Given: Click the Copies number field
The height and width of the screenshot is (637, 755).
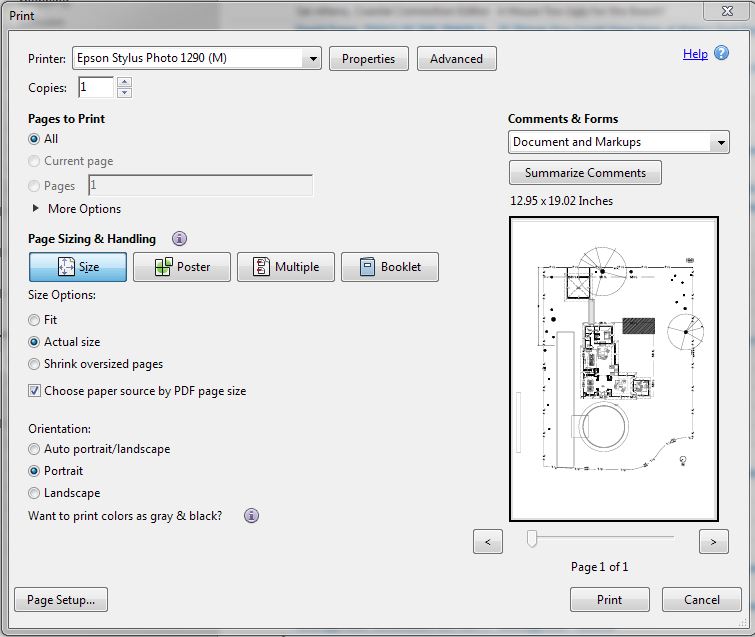Looking at the screenshot, I should (94, 88).
